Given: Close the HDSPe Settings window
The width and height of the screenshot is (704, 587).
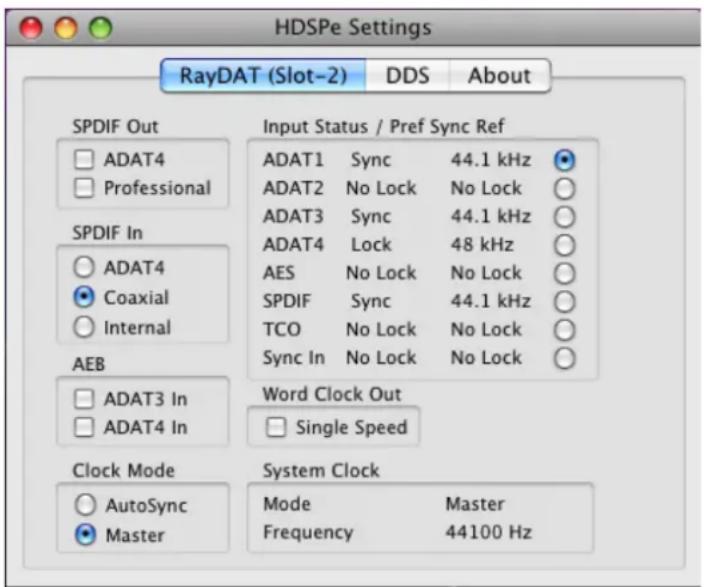Looking at the screenshot, I should click(31, 28).
